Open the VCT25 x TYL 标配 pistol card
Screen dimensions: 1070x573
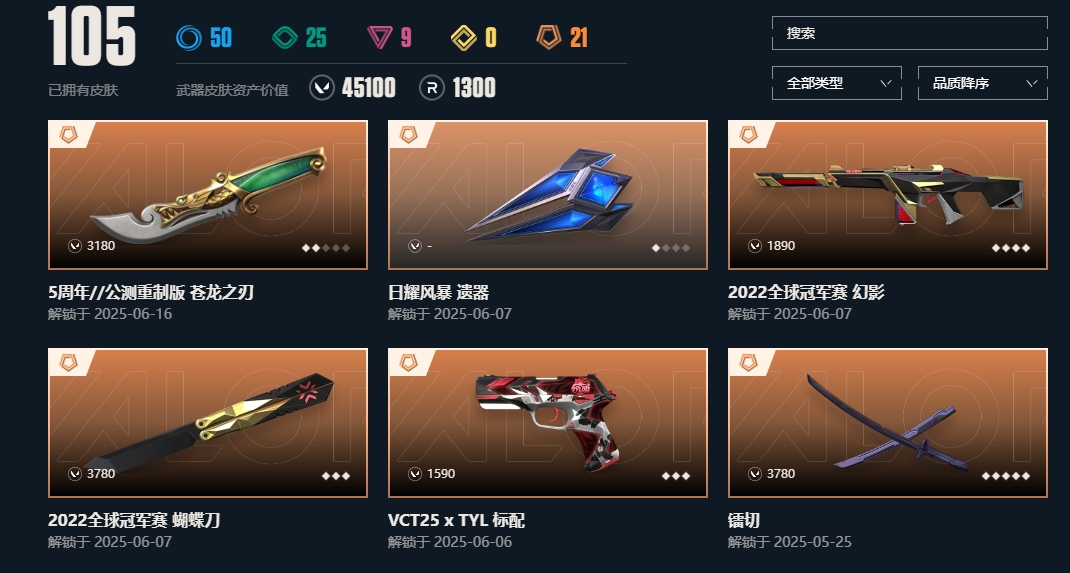(548, 423)
